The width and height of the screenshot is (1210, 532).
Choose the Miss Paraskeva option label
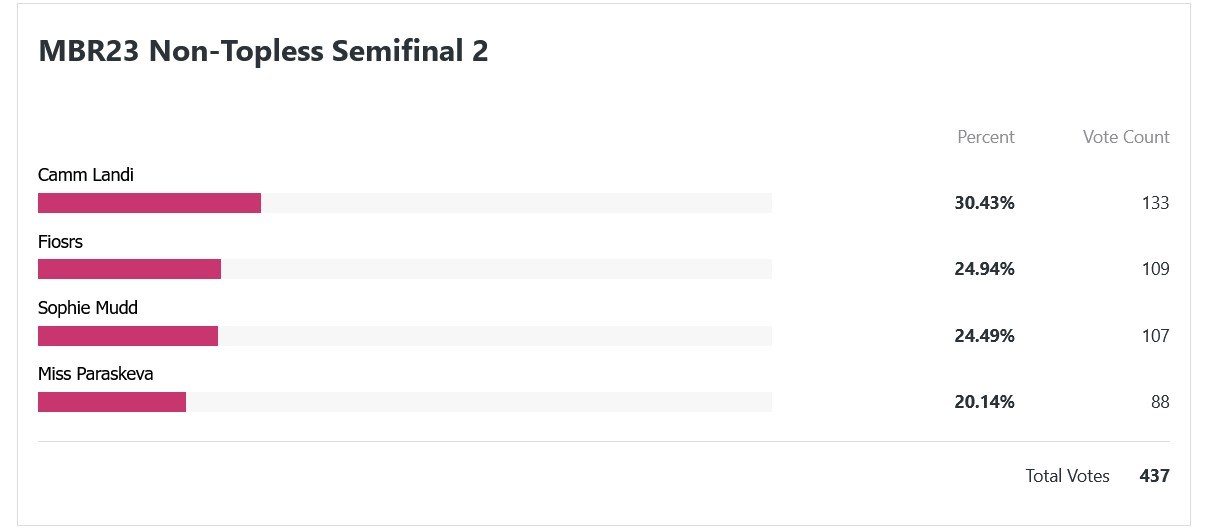(96, 374)
